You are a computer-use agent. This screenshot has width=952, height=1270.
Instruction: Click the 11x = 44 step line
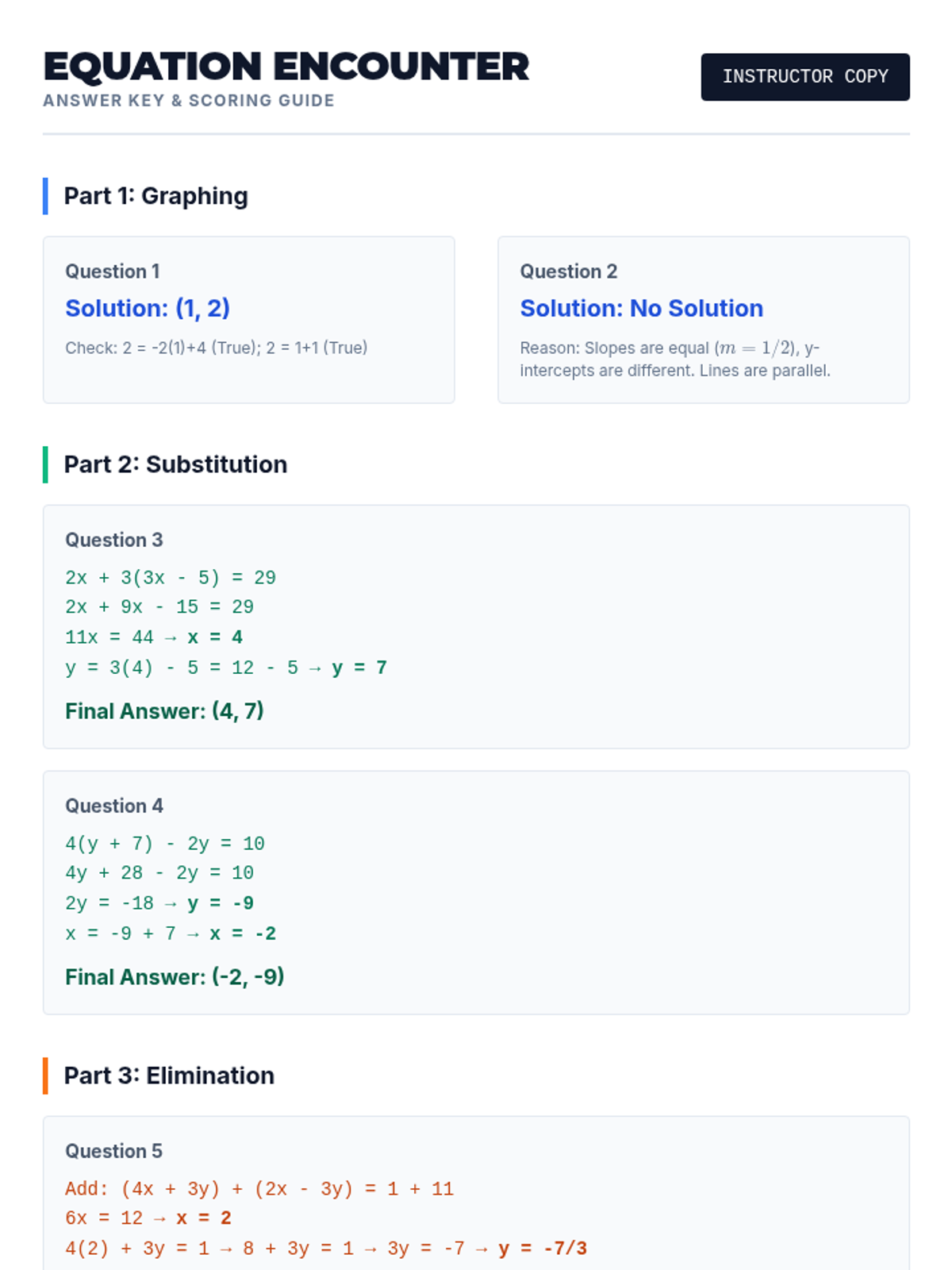tap(154, 637)
